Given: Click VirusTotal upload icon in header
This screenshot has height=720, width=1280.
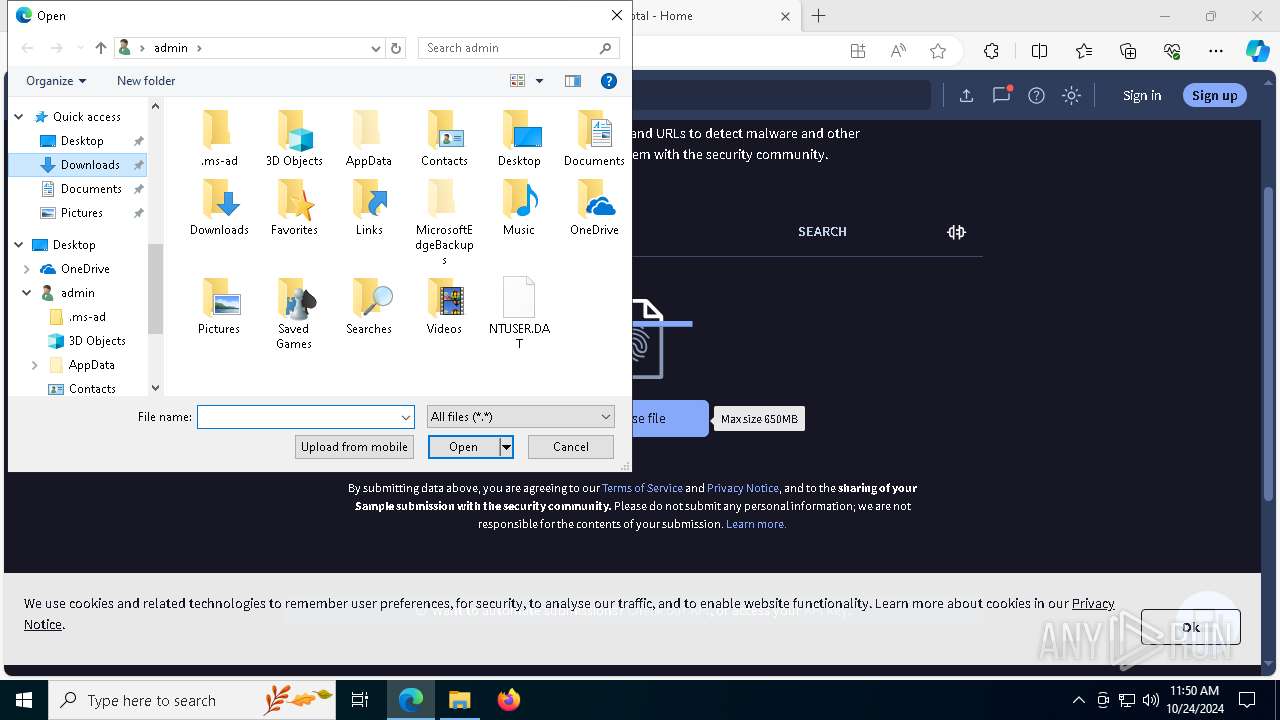Looking at the screenshot, I should tap(966, 95).
